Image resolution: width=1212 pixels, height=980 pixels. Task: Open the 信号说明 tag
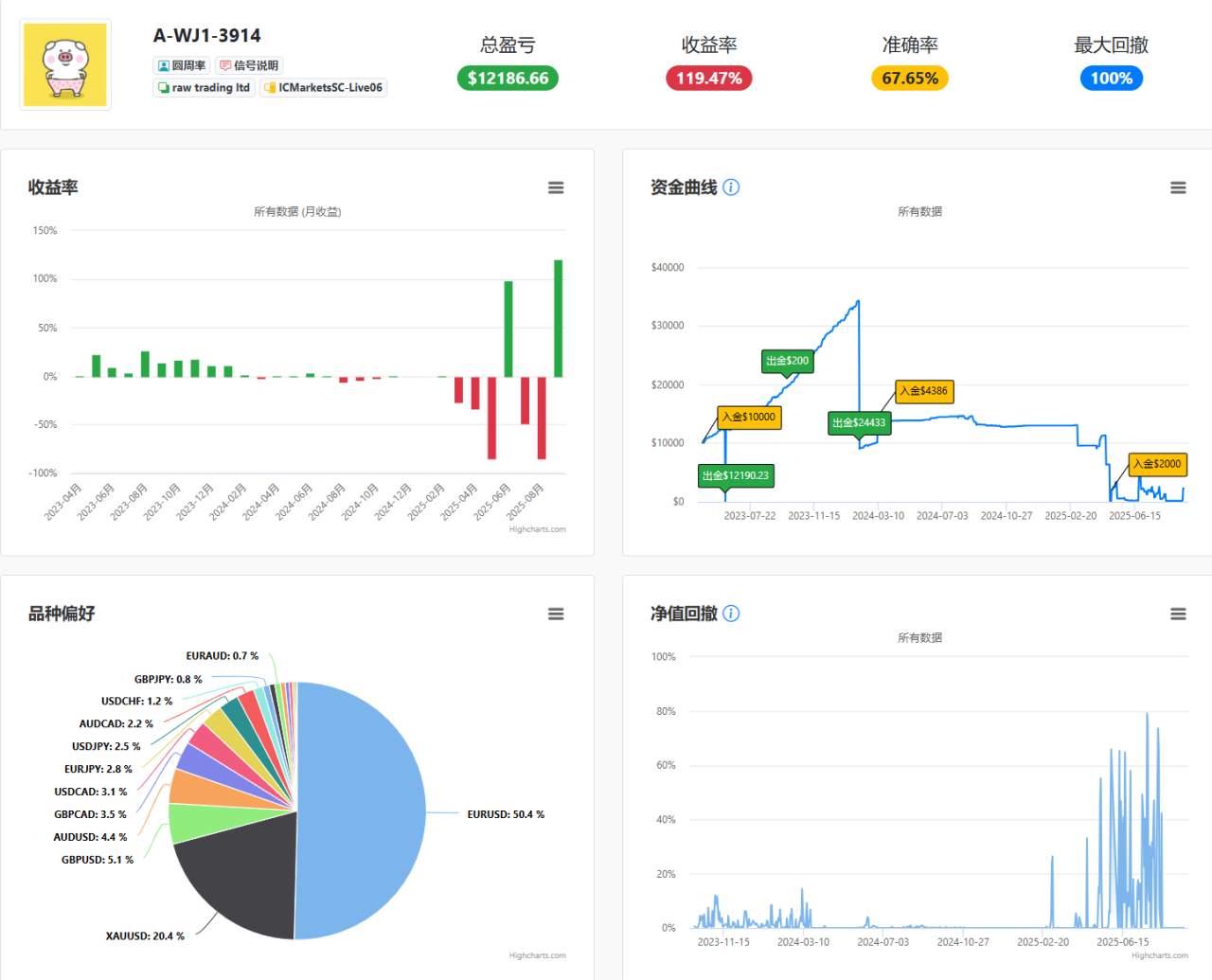(249, 65)
